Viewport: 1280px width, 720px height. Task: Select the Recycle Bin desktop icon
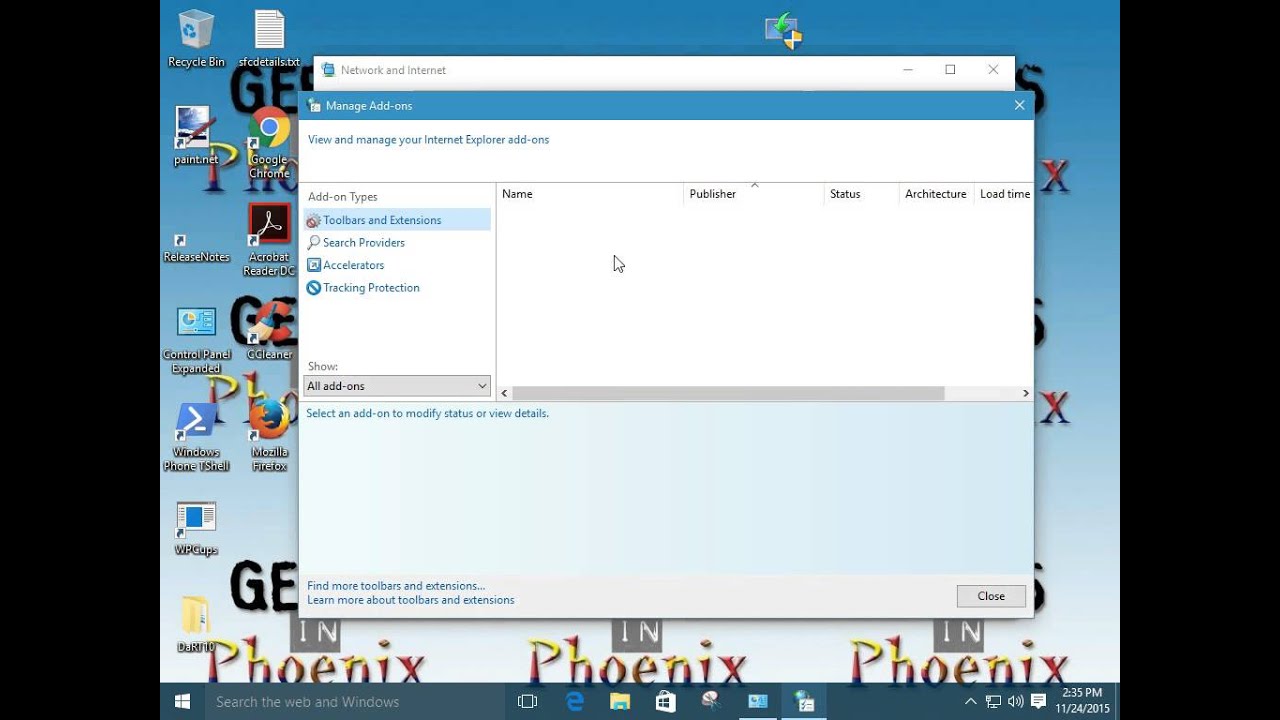click(196, 39)
